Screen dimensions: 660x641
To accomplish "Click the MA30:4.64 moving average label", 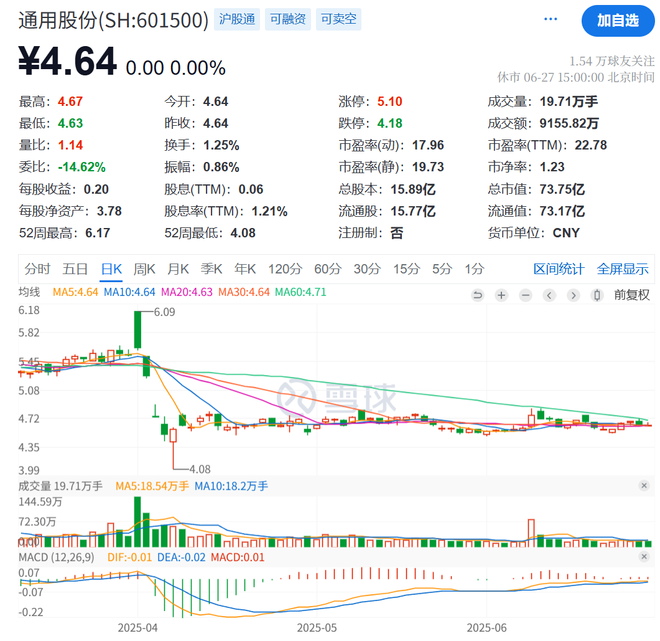I will pos(244,292).
